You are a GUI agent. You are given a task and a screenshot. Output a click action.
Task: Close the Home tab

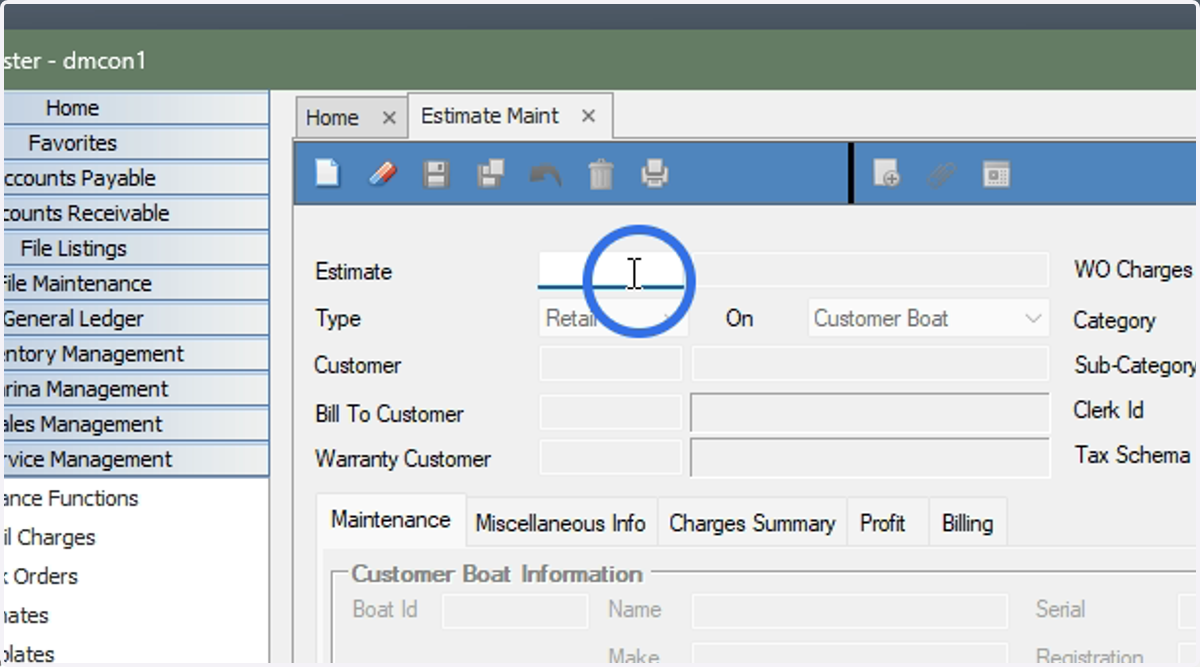click(x=389, y=118)
